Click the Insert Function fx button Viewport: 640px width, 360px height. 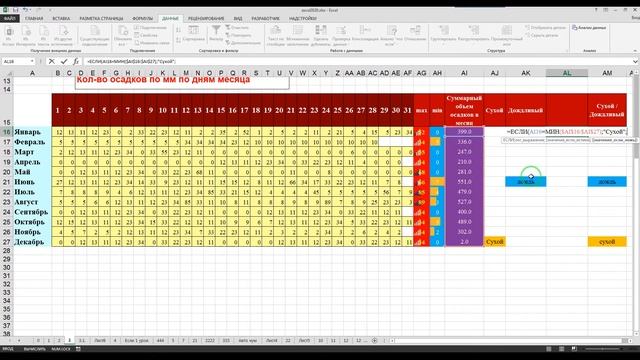(x=76, y=61)
